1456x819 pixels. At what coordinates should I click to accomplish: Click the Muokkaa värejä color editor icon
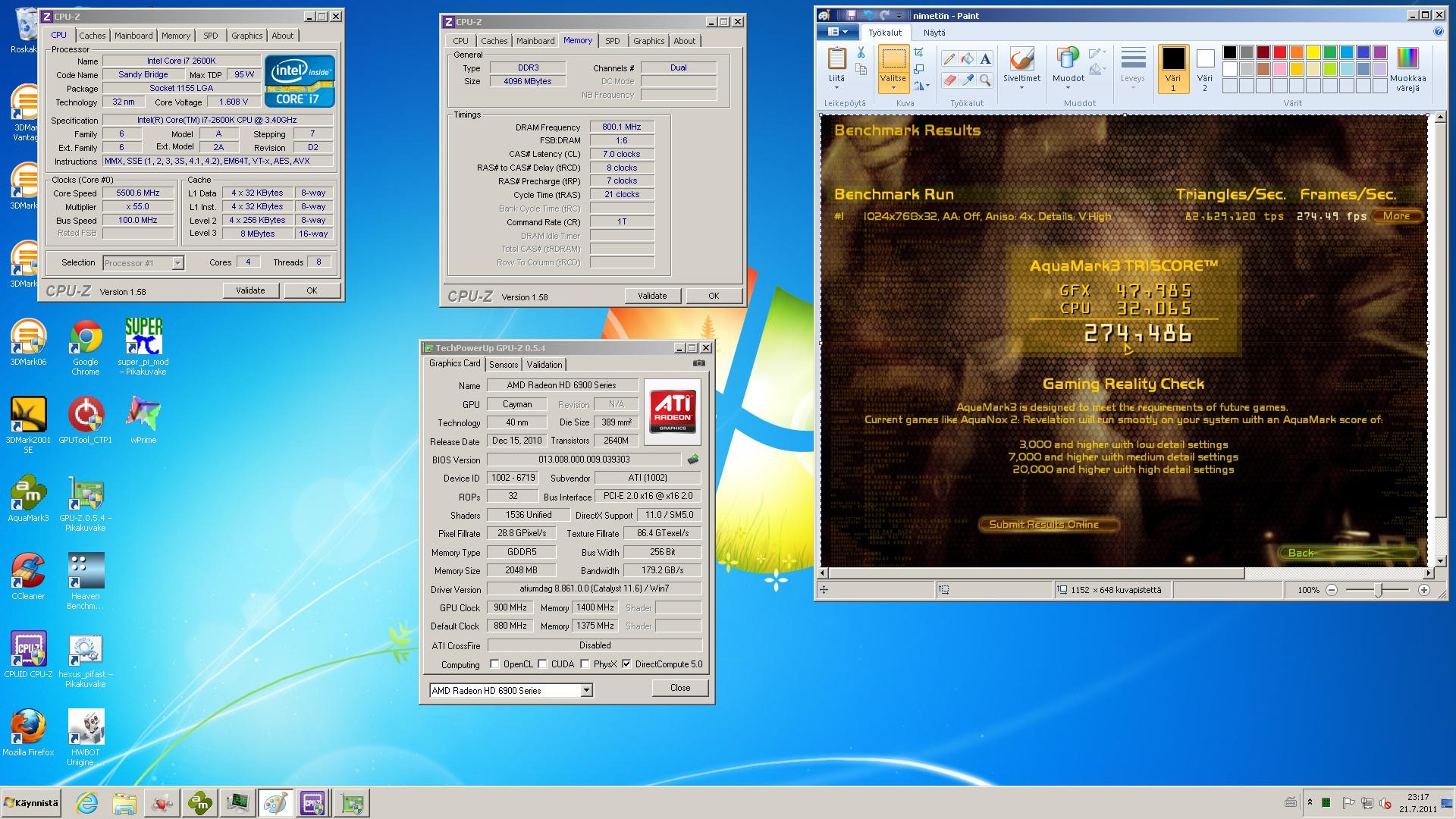coord(1407,69)
